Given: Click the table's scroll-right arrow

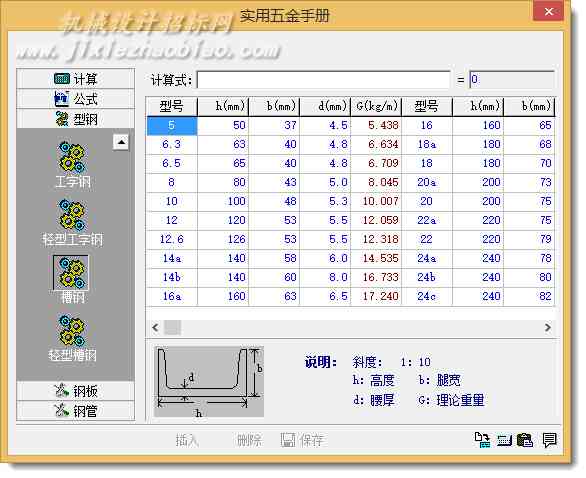Looking at the screenshot, I should 548,328.
